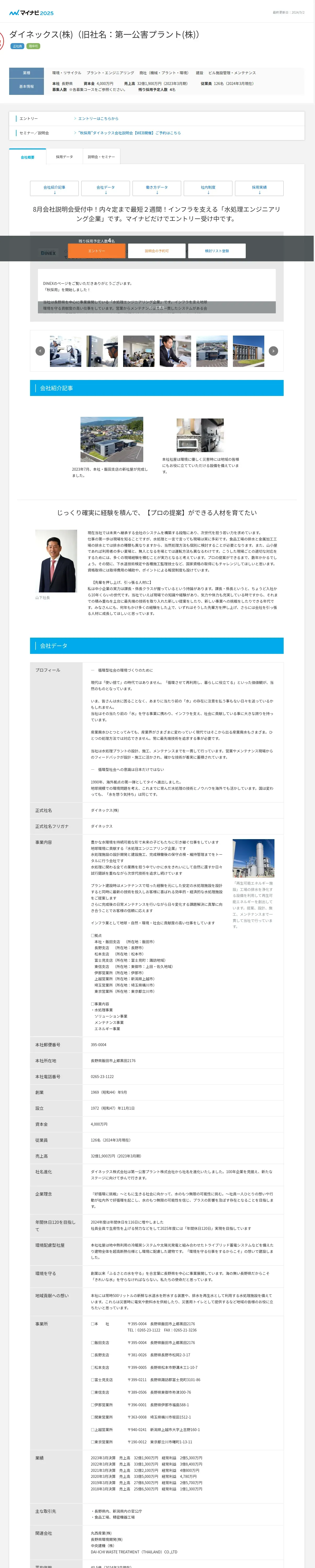This screenshot has height=1568, width=315.
Task: Open the 秋採用 WEB説明会 reservation link
Action: click(129, 133)
